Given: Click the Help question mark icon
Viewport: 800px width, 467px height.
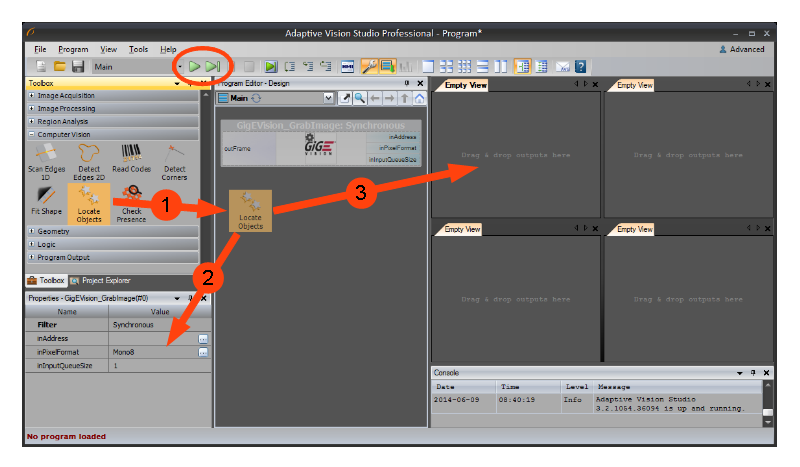Looking at the screenshot, I should pos(580,66).
